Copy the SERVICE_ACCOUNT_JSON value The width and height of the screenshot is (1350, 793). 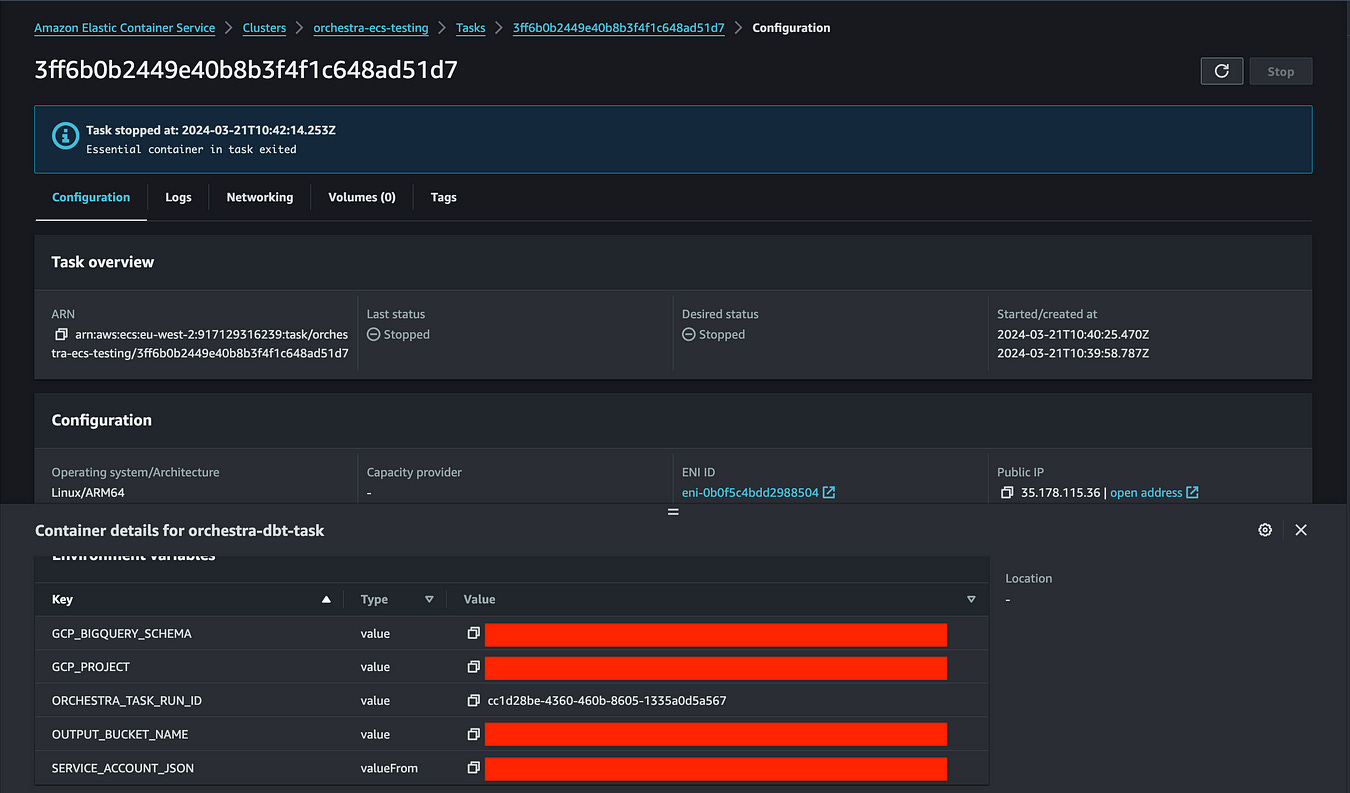click(474, 768)
